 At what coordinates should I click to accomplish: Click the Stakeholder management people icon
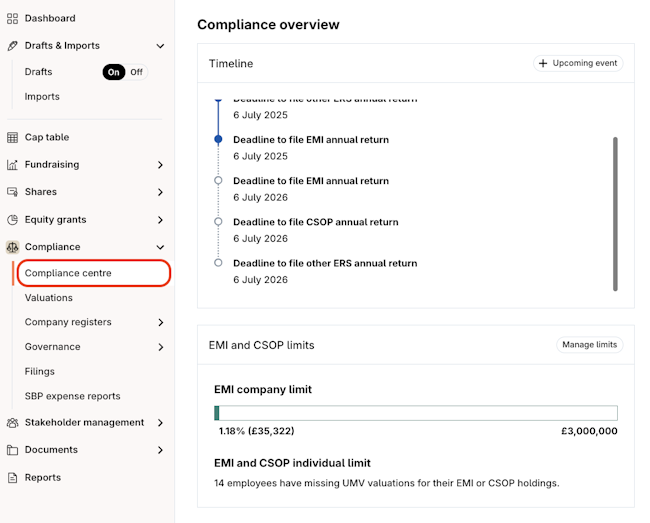point(13,422)
